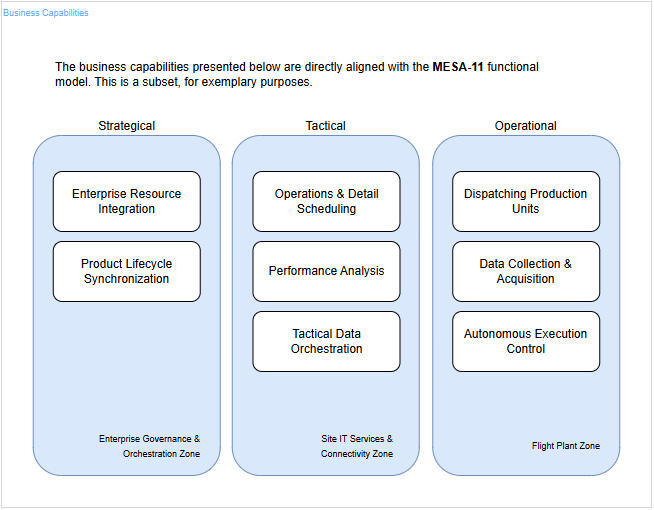The height and width of the screenshot is (510, 654).
Task: Click the Operations & Detail Scheduling box
Action: [x=326, y=201]
